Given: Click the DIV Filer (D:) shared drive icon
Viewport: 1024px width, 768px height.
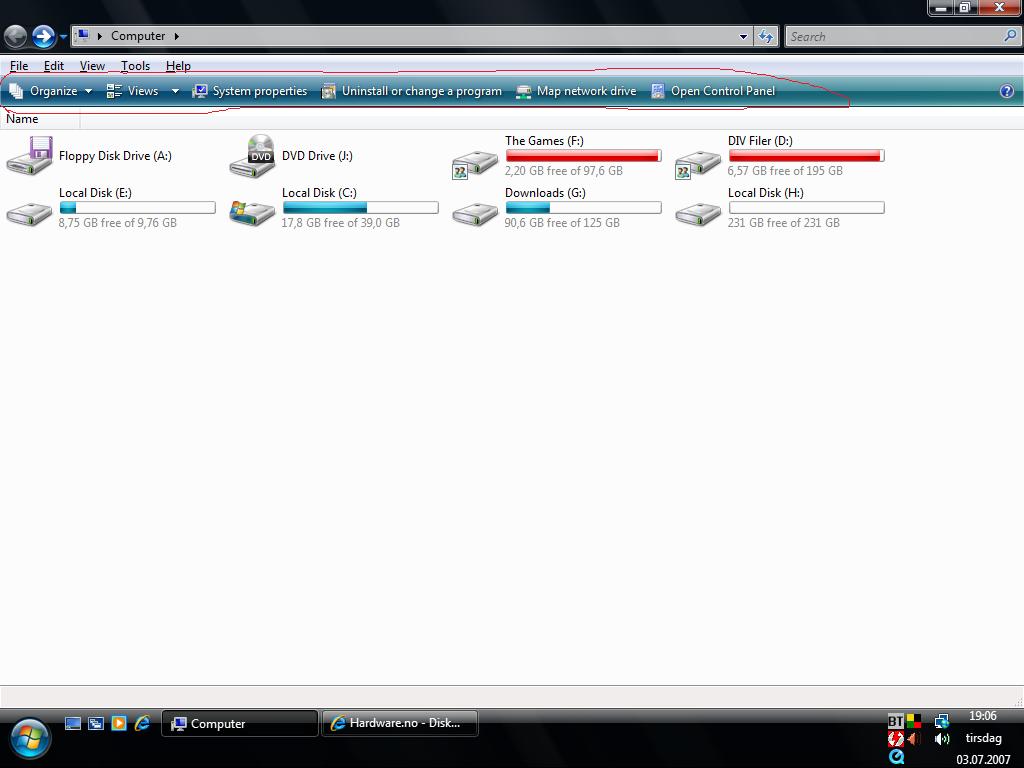Looking at the screenshot, I should (697, 165).
